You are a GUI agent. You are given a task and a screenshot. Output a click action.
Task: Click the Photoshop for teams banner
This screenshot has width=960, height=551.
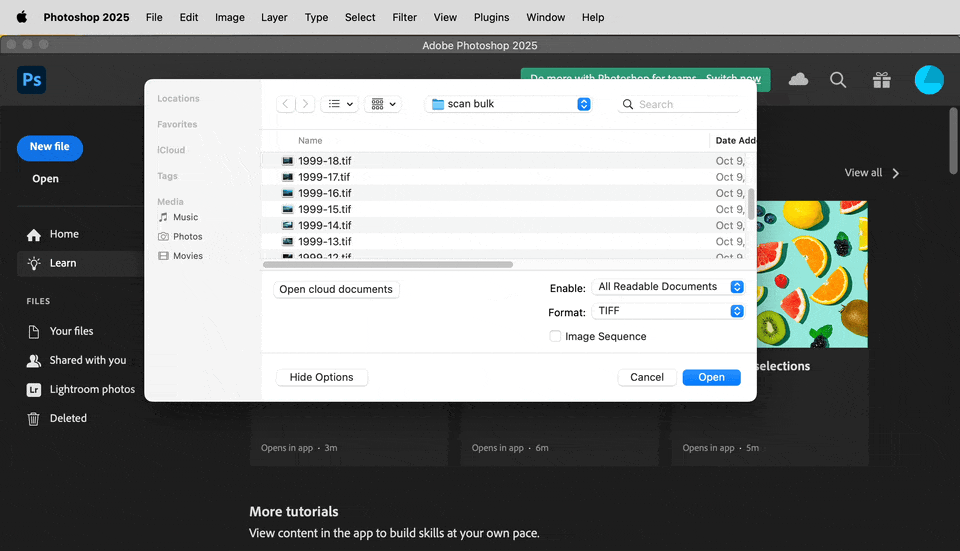click(x=645, y=79)
